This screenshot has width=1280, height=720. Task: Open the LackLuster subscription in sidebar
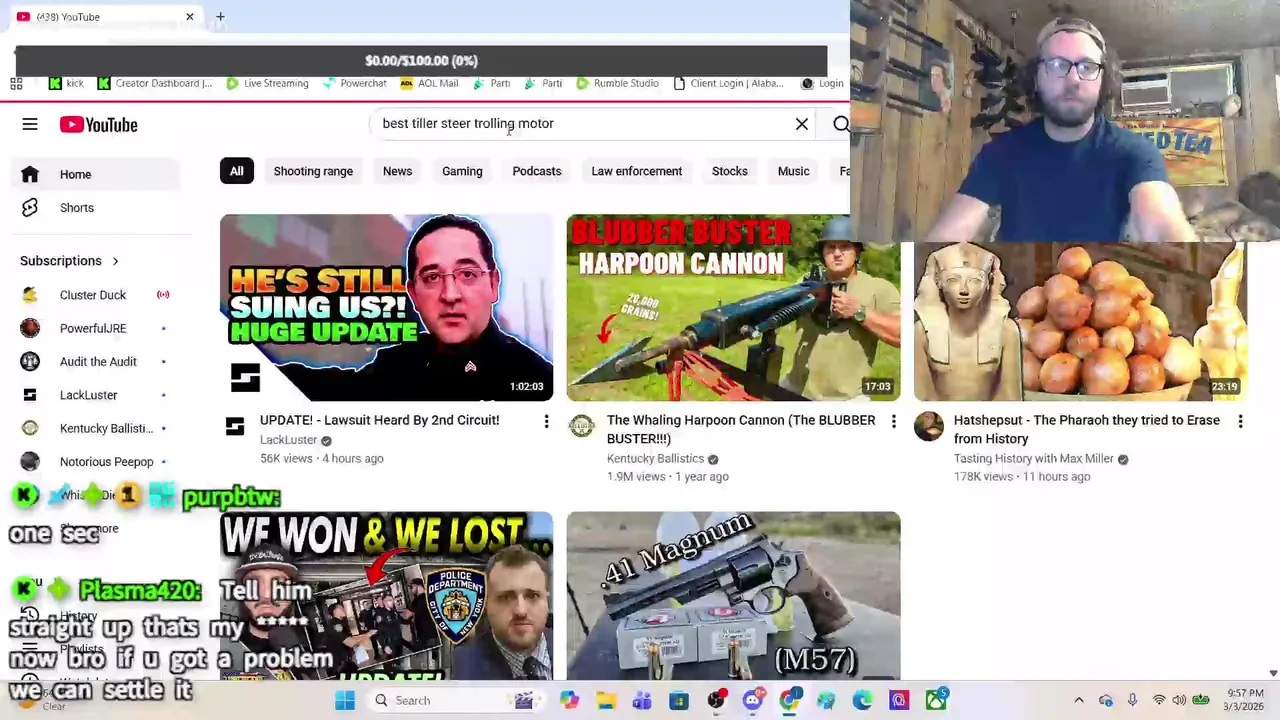click(x=97, y=395)
